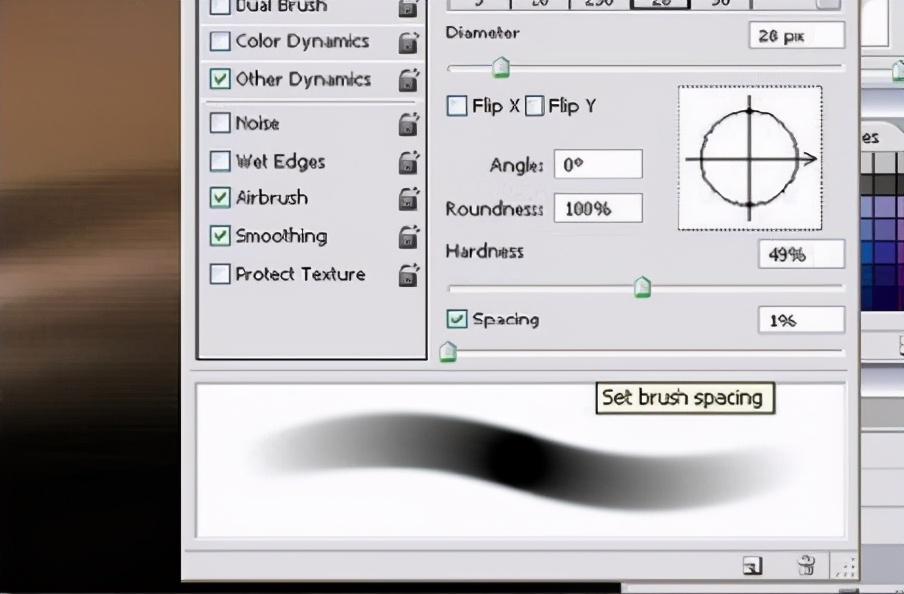The height and width of the screenshot is (594, 904).
Task: Select the Other Dynamics label
Action: click(x=303, y=79)
